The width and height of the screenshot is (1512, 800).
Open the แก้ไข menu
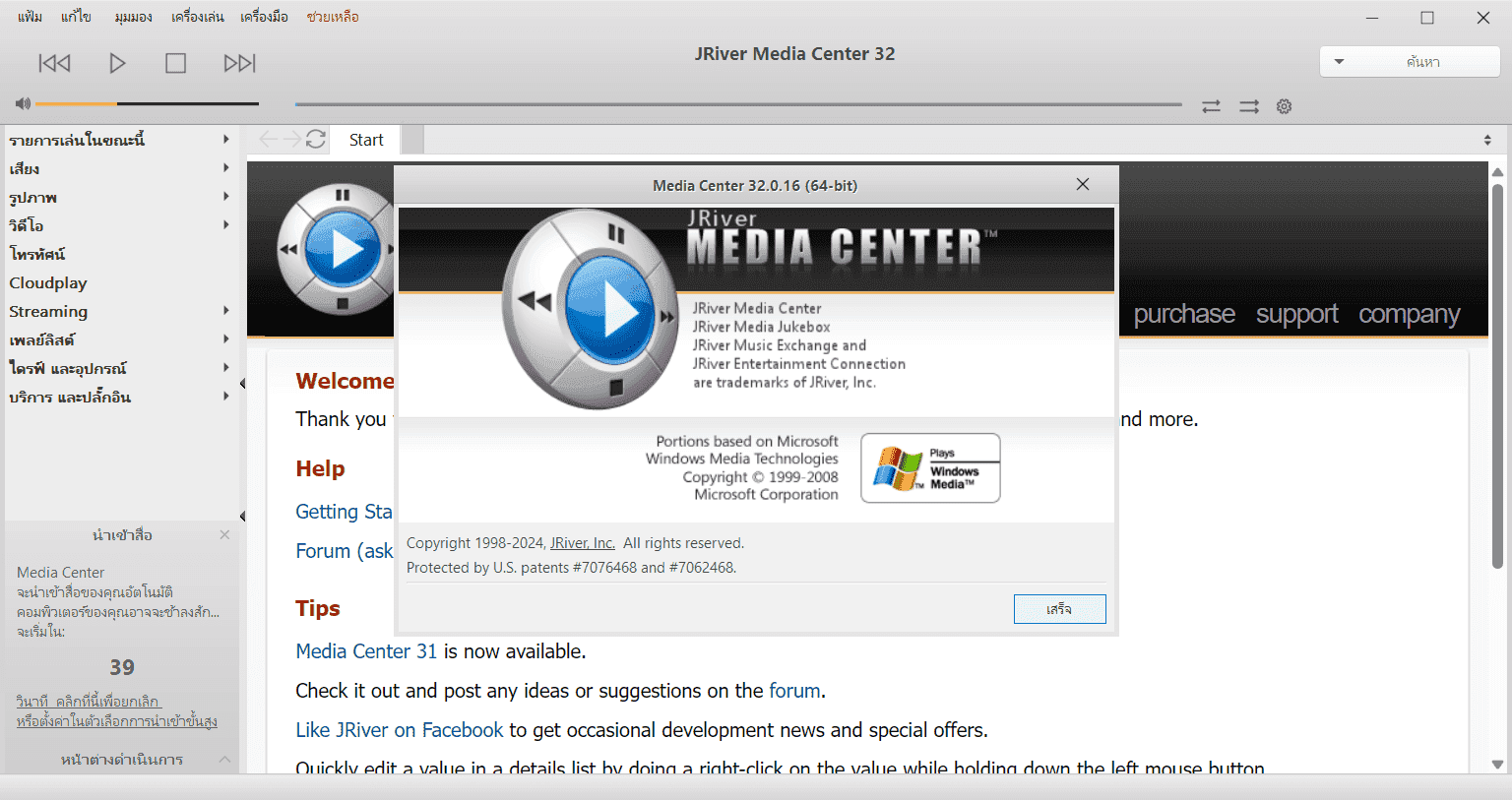76,17
